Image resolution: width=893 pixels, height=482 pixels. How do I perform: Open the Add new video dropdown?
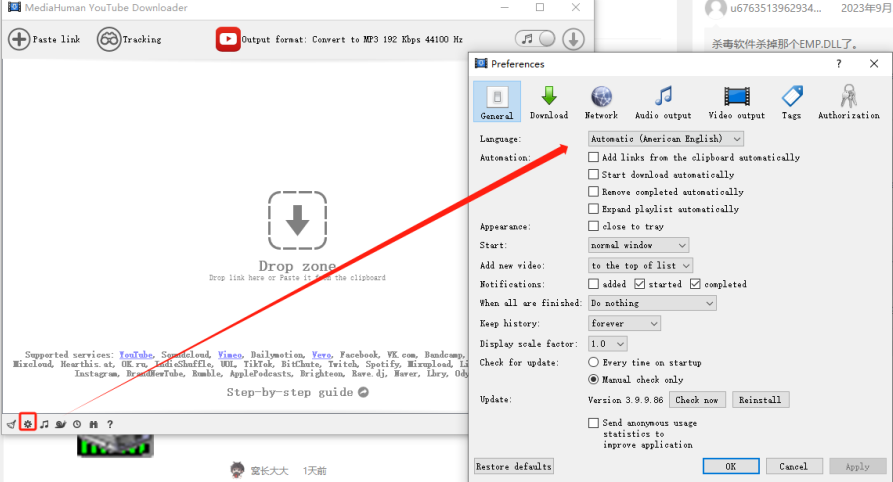(640, 265)
